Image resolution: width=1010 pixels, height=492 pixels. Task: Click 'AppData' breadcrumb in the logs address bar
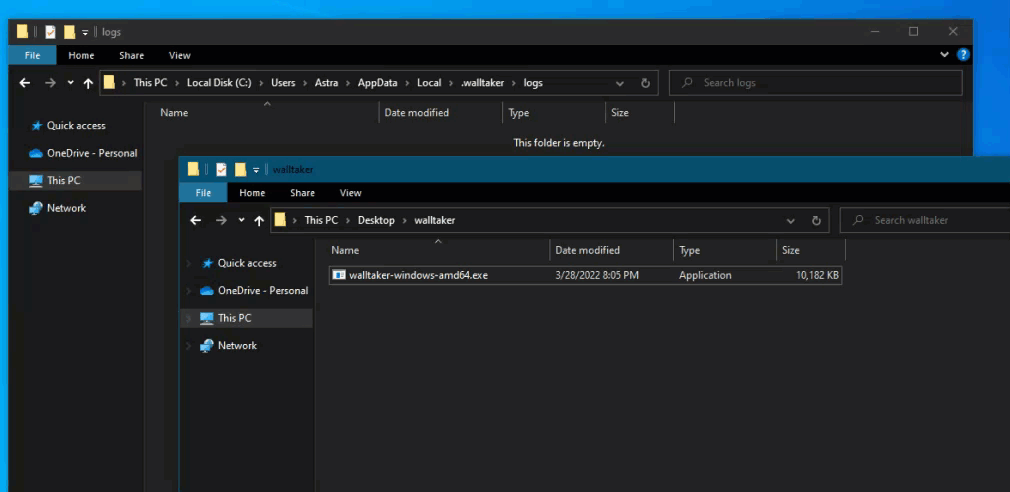[x=377, y=82]
